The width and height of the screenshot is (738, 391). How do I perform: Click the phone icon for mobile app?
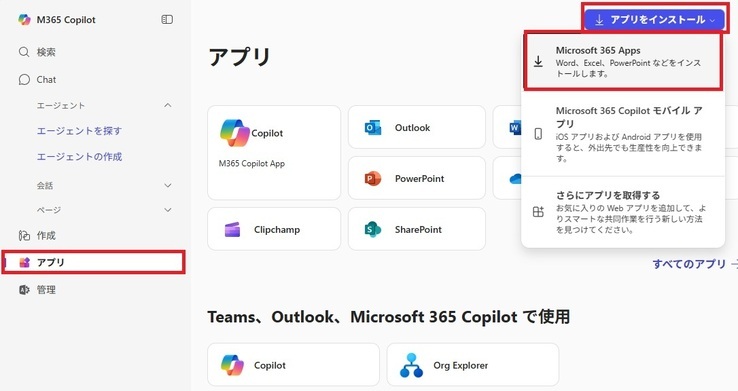click(x=538, y=134)
